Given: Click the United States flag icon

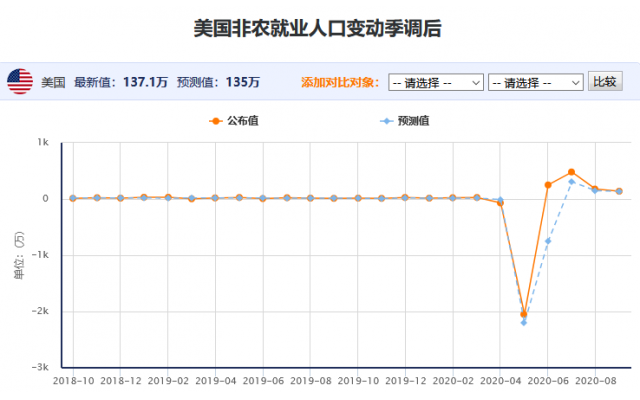Looking at the screenshot, I should pos(20,81).
